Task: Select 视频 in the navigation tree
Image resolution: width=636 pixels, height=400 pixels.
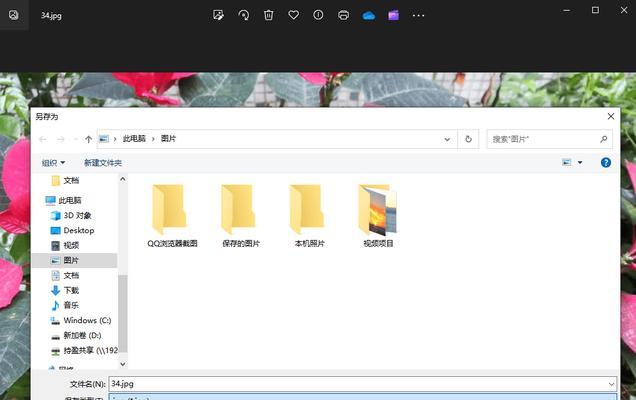Action: click(65, 245)
